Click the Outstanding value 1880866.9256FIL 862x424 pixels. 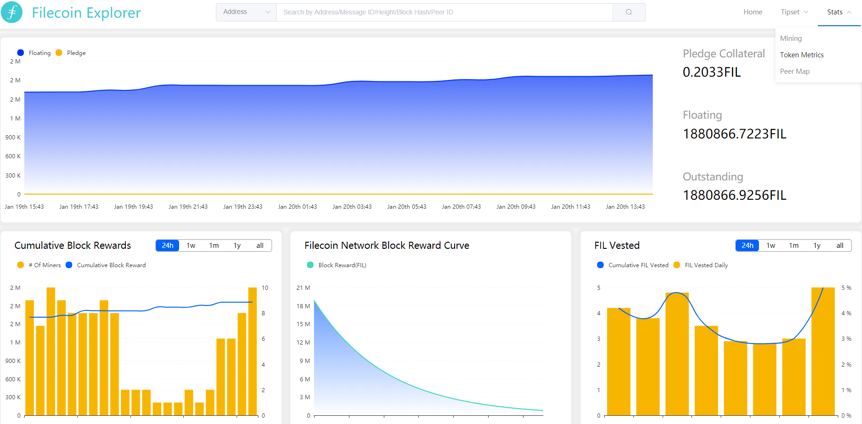(x=734, y=195)
